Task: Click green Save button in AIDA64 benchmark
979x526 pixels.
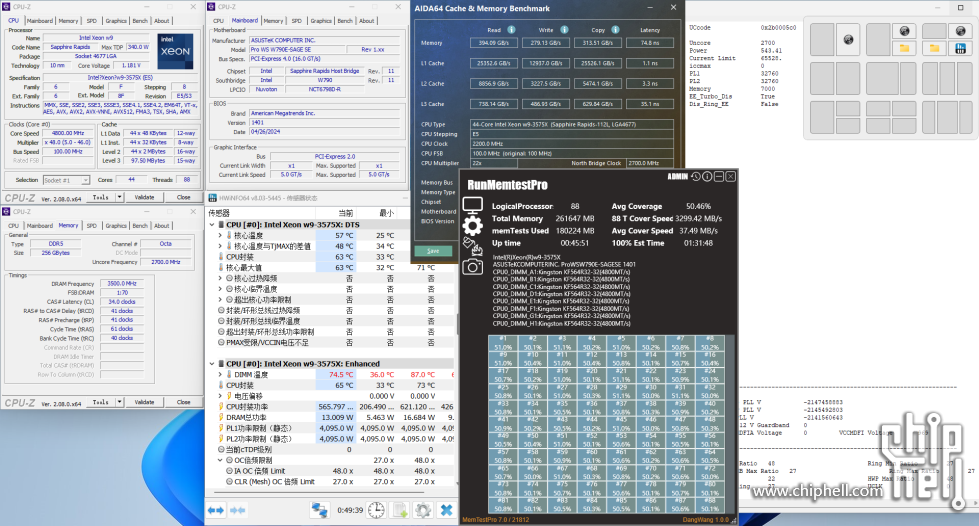Action: pos(433,251)
